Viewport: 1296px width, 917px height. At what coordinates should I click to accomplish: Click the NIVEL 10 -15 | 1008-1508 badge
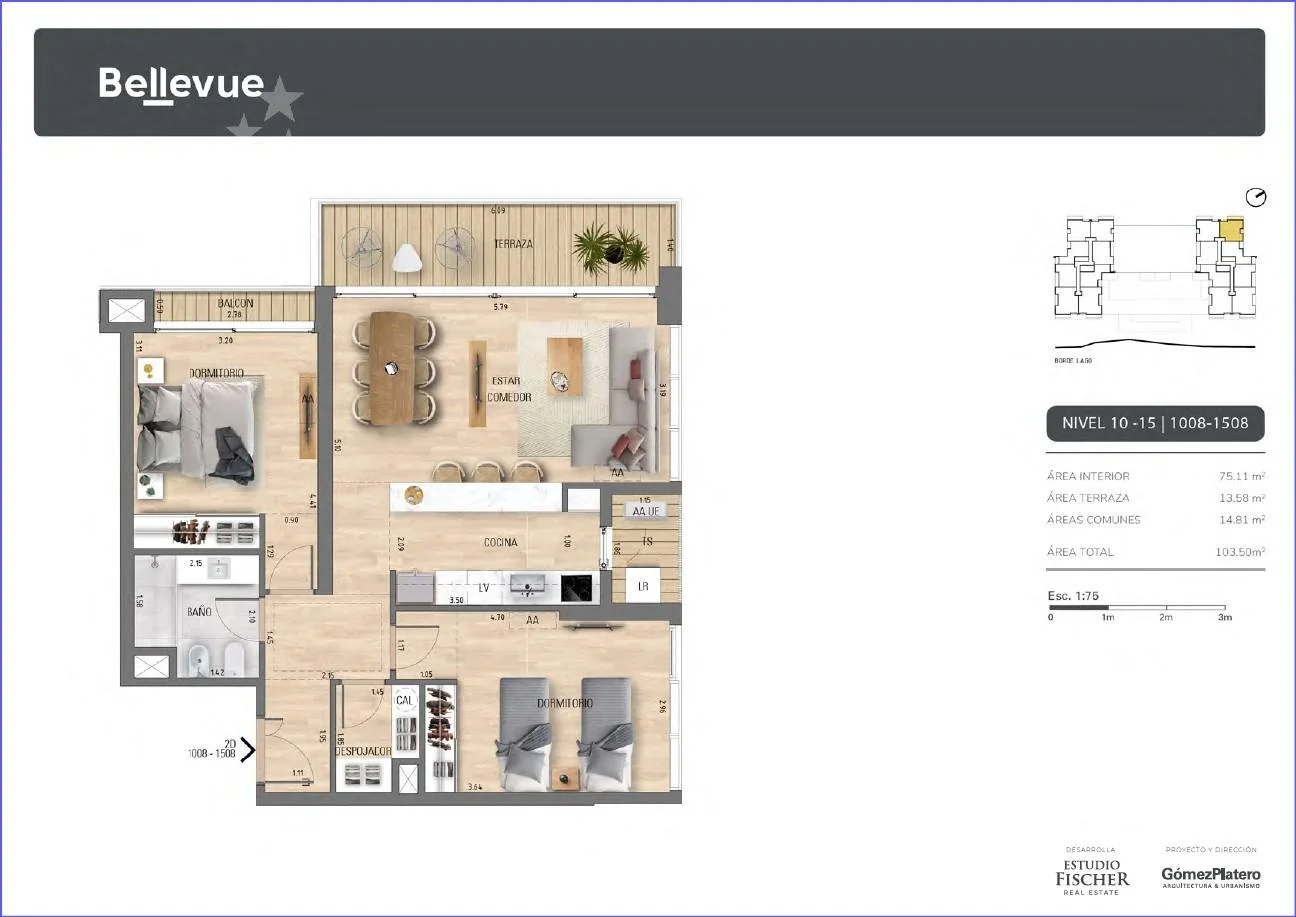point(1155,423)
